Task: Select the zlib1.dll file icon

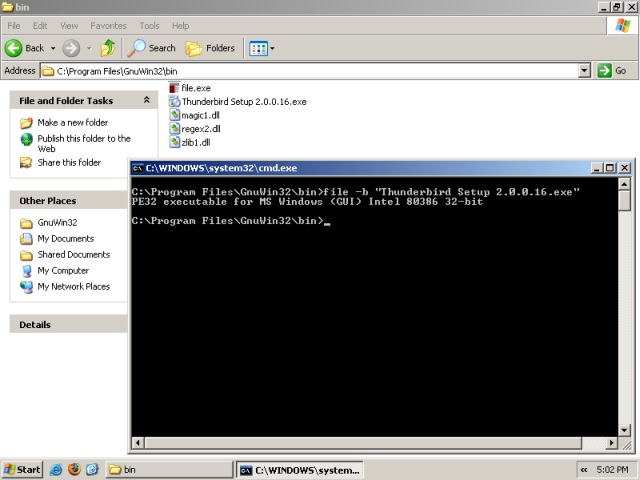Action: click(174, 142)
